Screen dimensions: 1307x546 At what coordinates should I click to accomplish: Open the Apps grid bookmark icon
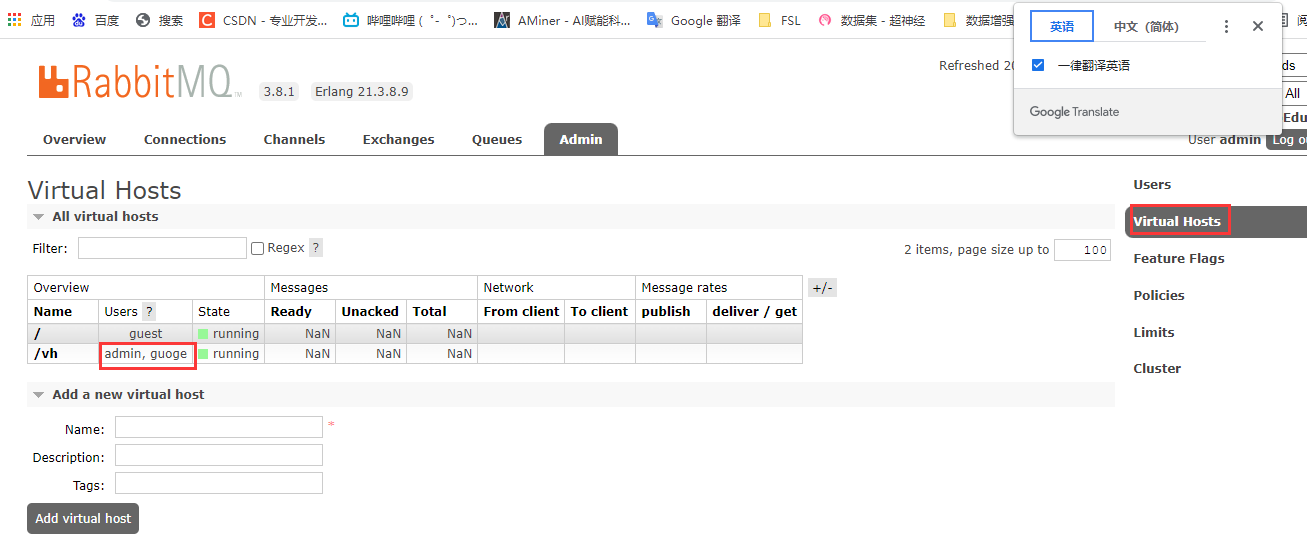14,20
